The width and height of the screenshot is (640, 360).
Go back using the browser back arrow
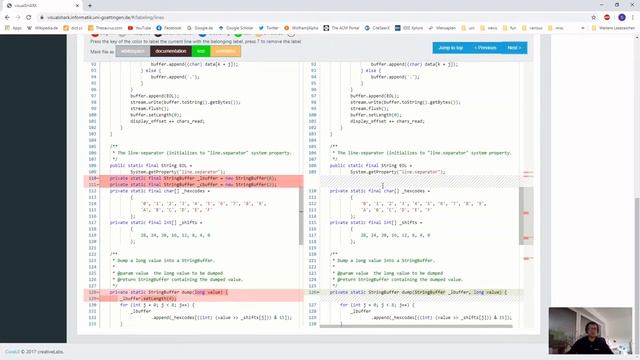point(7,18)
